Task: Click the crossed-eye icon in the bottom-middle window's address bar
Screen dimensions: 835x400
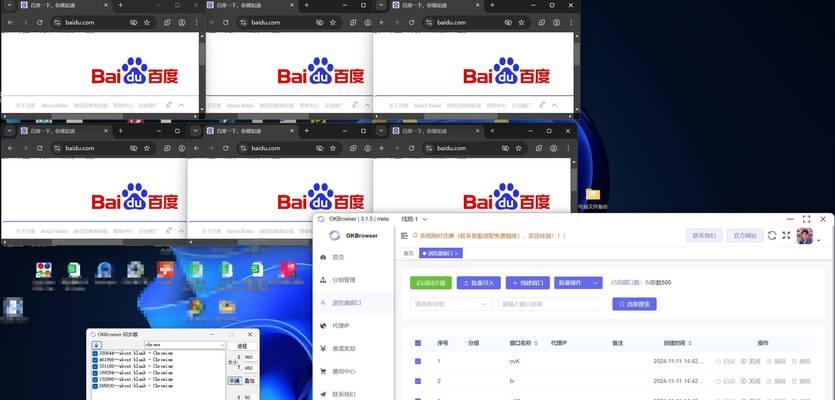Action: coord(320,148)
